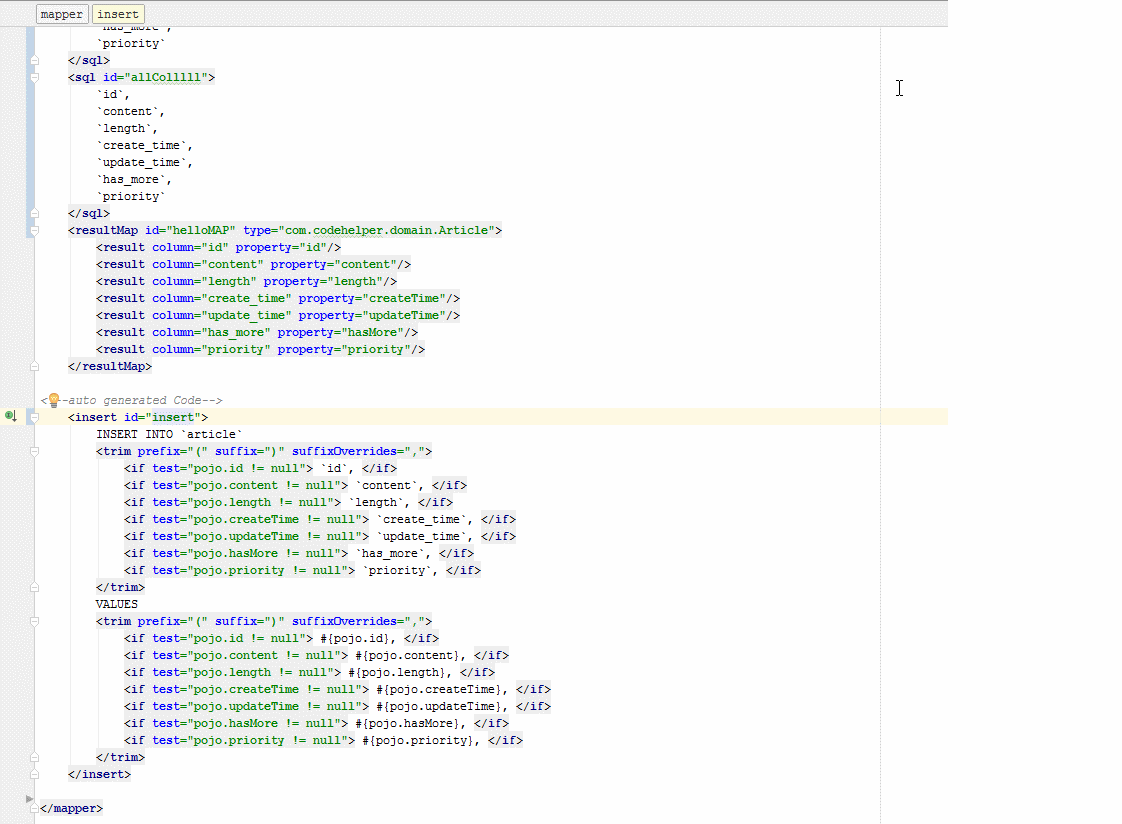1122x824 pixels.
Task: Click fold marker at closing mapper tag
Action: point(35,808)
